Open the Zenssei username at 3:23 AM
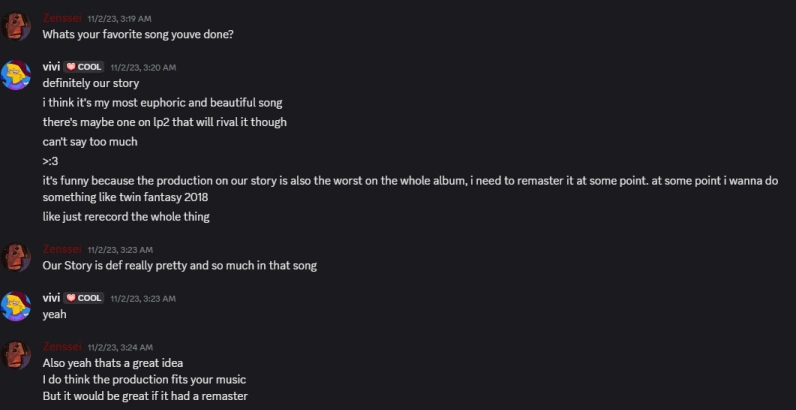 tap(62, 249)
